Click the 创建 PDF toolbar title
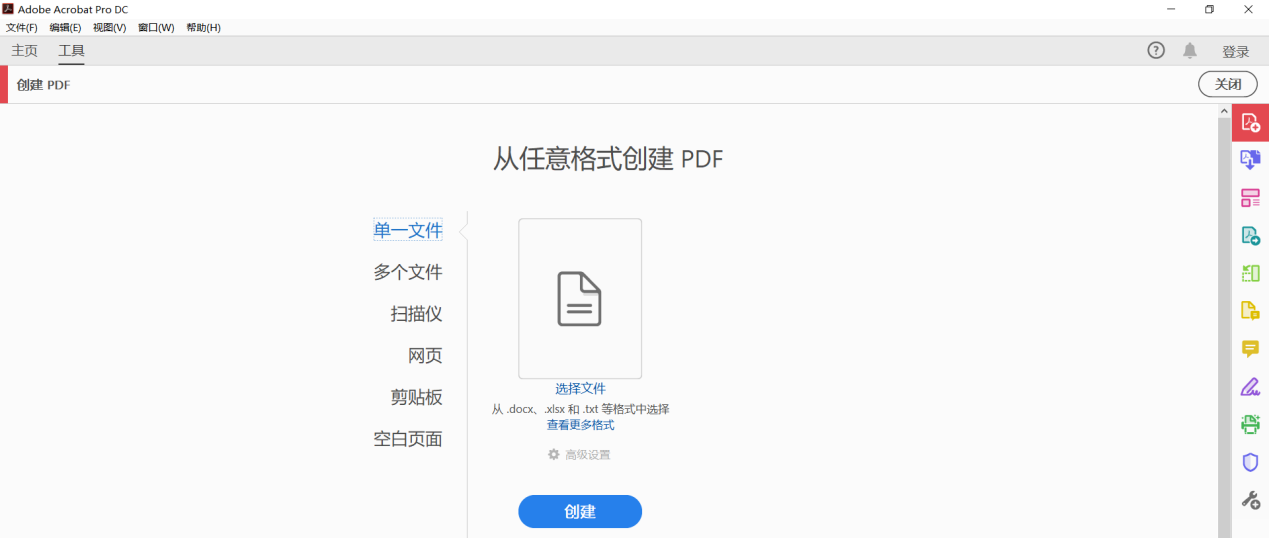This screenshot has height=538, width=1269. click(x=43, y=85)
